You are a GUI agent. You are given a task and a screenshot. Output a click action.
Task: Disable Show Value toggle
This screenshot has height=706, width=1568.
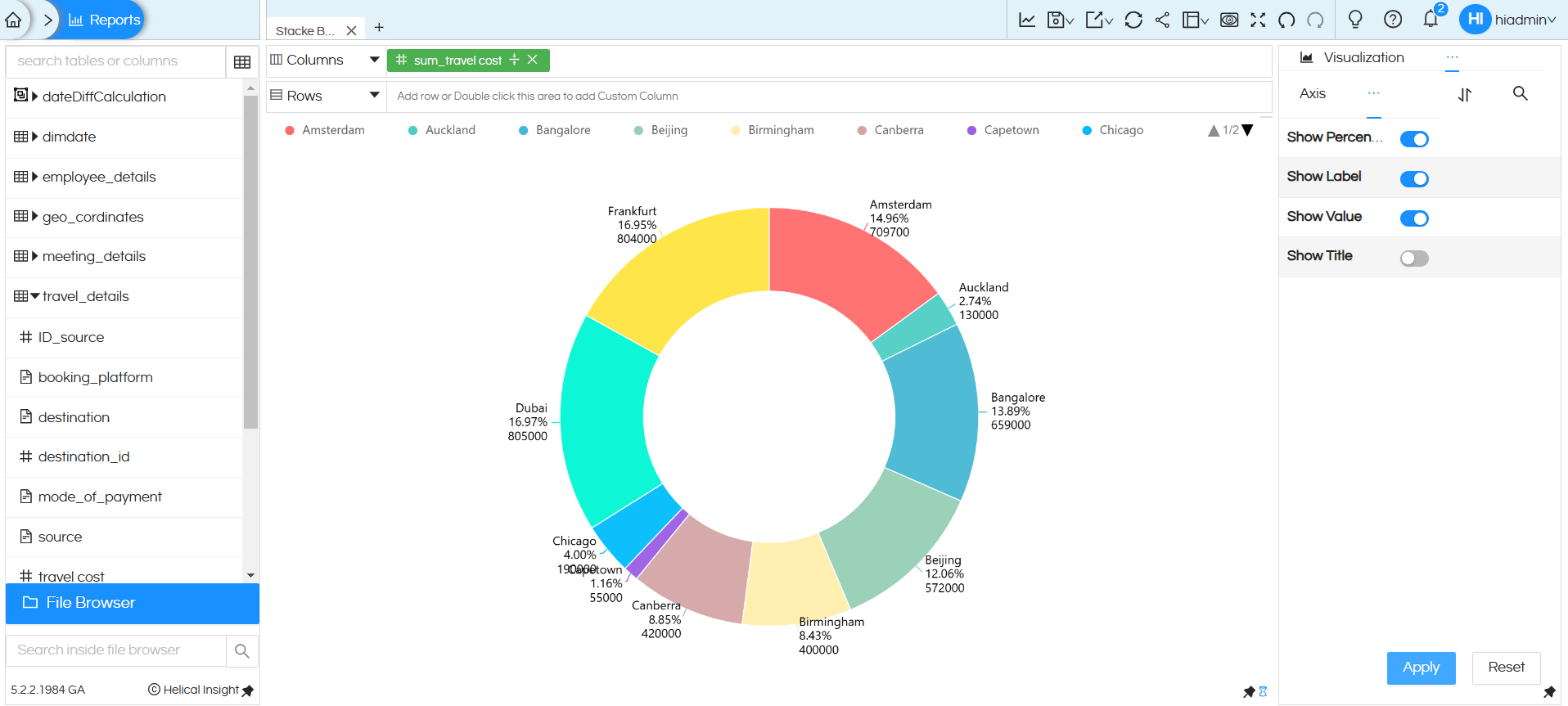pos(1414,218)
